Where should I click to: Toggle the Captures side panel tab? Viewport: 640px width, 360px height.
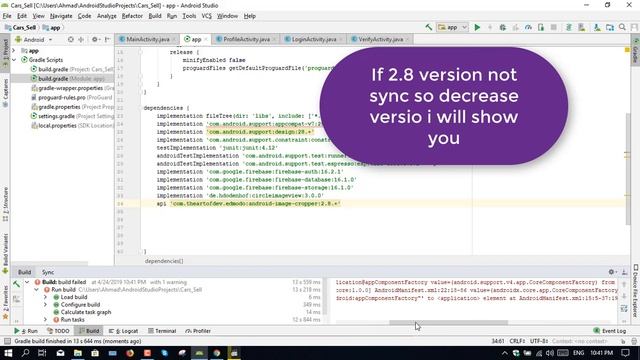tap(5, 93)
